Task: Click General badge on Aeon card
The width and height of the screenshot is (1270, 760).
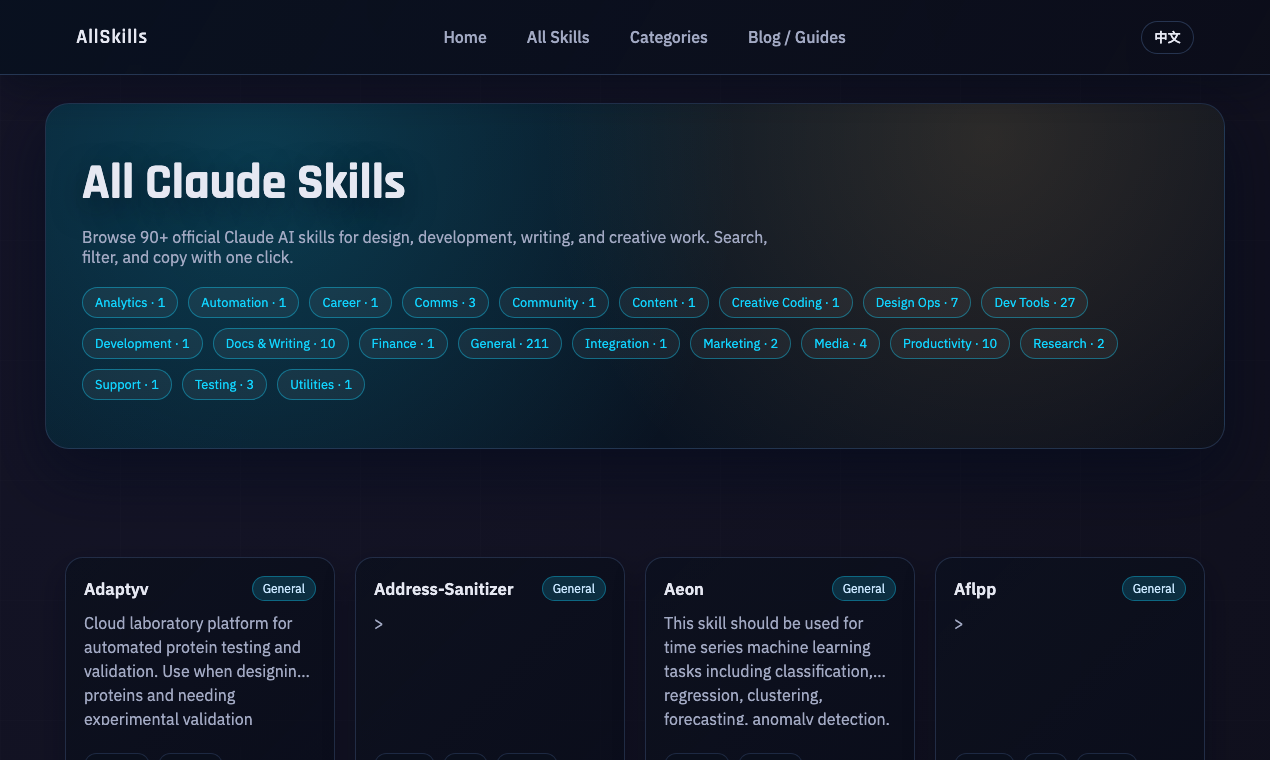Action: tap(864, 589)
